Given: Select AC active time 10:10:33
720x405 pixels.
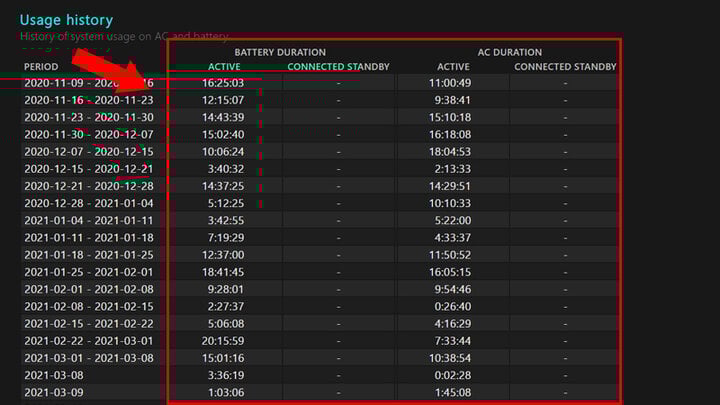Looking at the screenshot, I should [450, 203].
